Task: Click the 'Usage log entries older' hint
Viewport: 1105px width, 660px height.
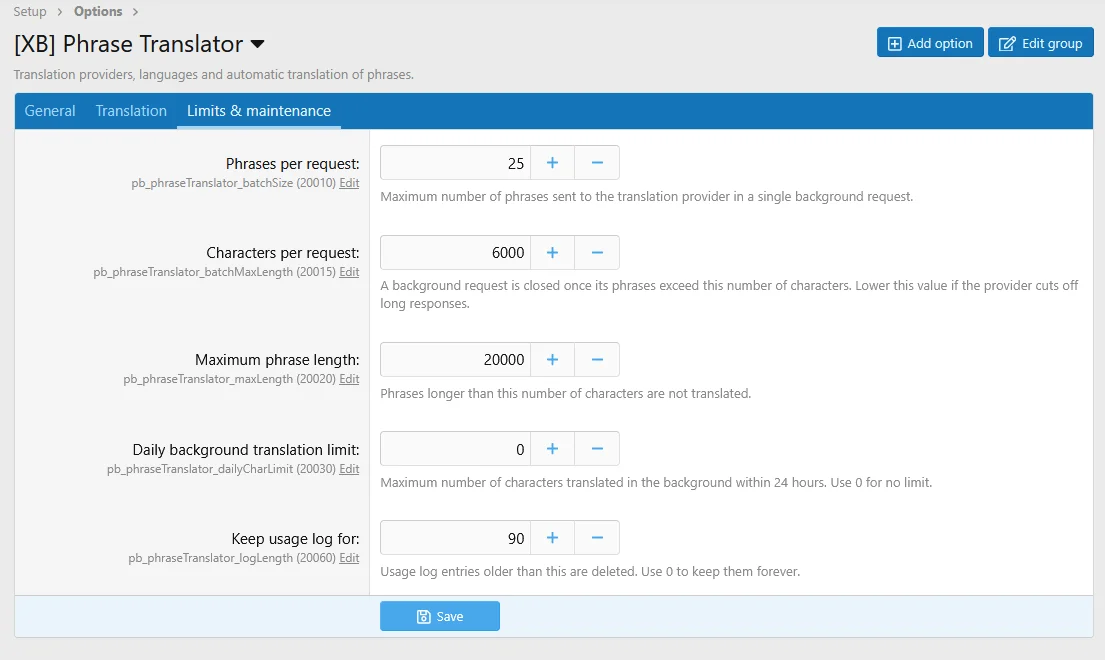Action: pyautogui.click(x=590, y=571)
